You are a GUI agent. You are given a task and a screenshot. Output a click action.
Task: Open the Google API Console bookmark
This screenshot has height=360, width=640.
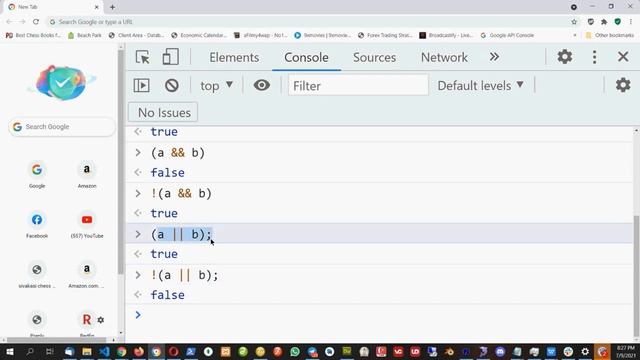tap(507, 36)
